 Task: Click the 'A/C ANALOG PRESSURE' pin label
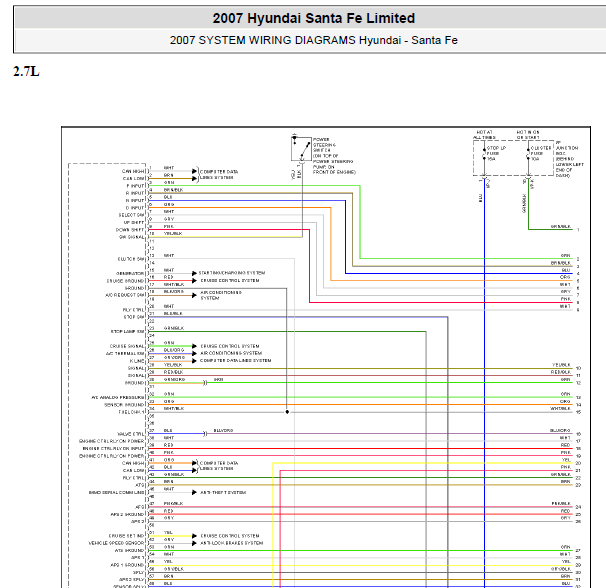118,397
